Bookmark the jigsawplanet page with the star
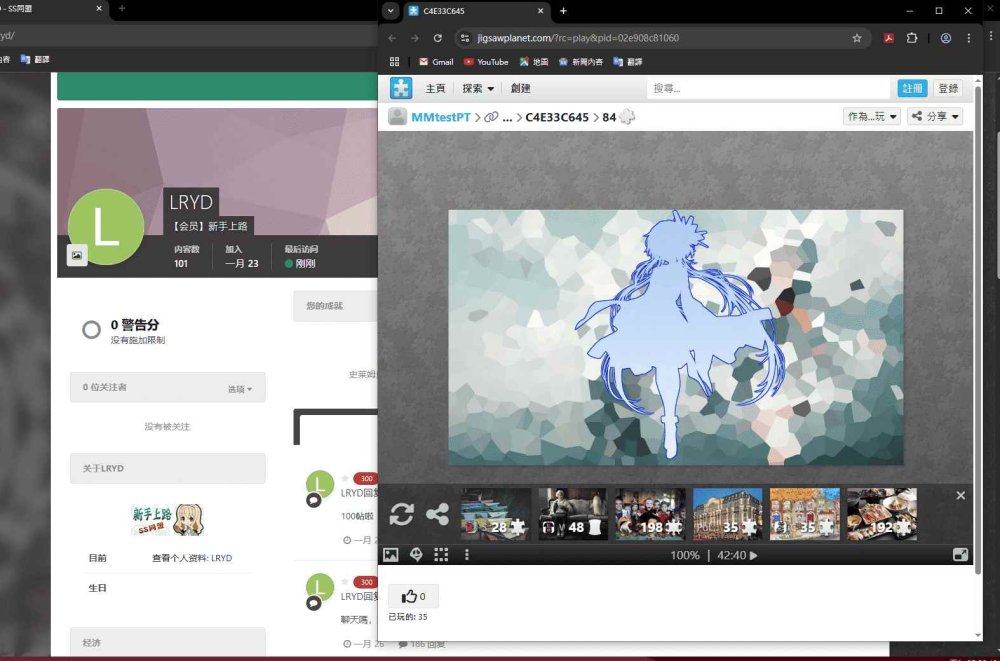This screenshot has width=1000, height=661. pyautogui.click(x=857, y=38)
